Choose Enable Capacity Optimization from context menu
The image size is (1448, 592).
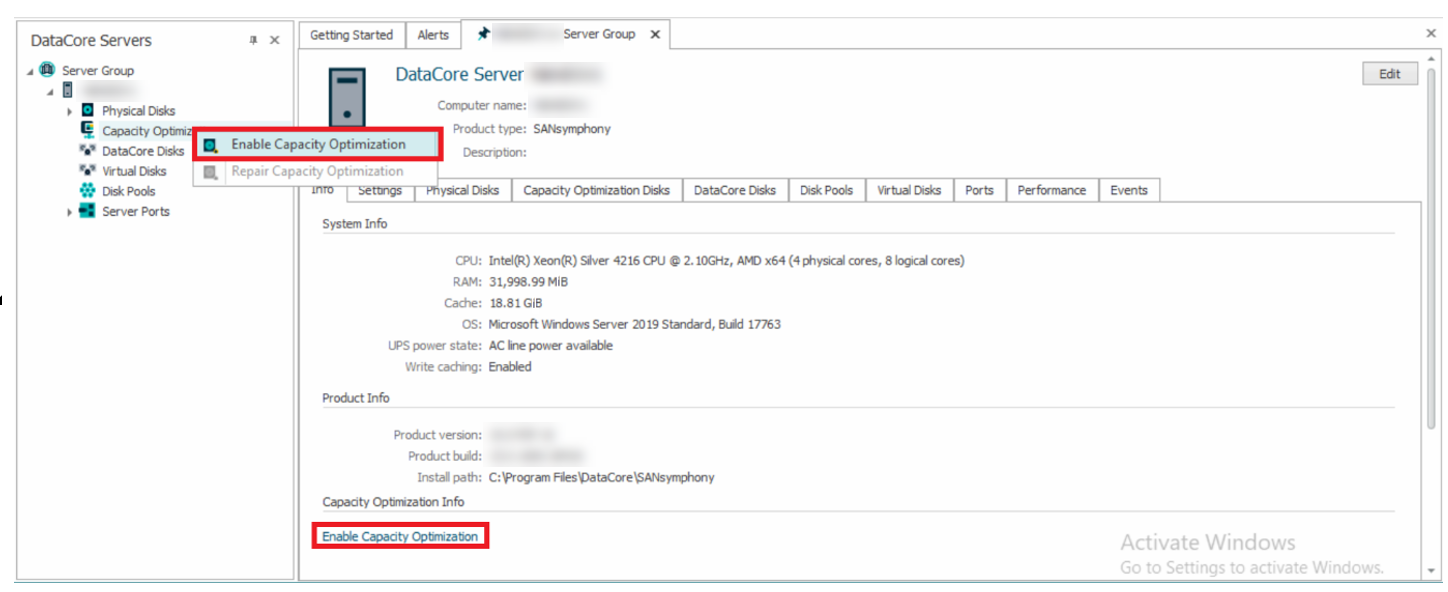coord(318,144)
